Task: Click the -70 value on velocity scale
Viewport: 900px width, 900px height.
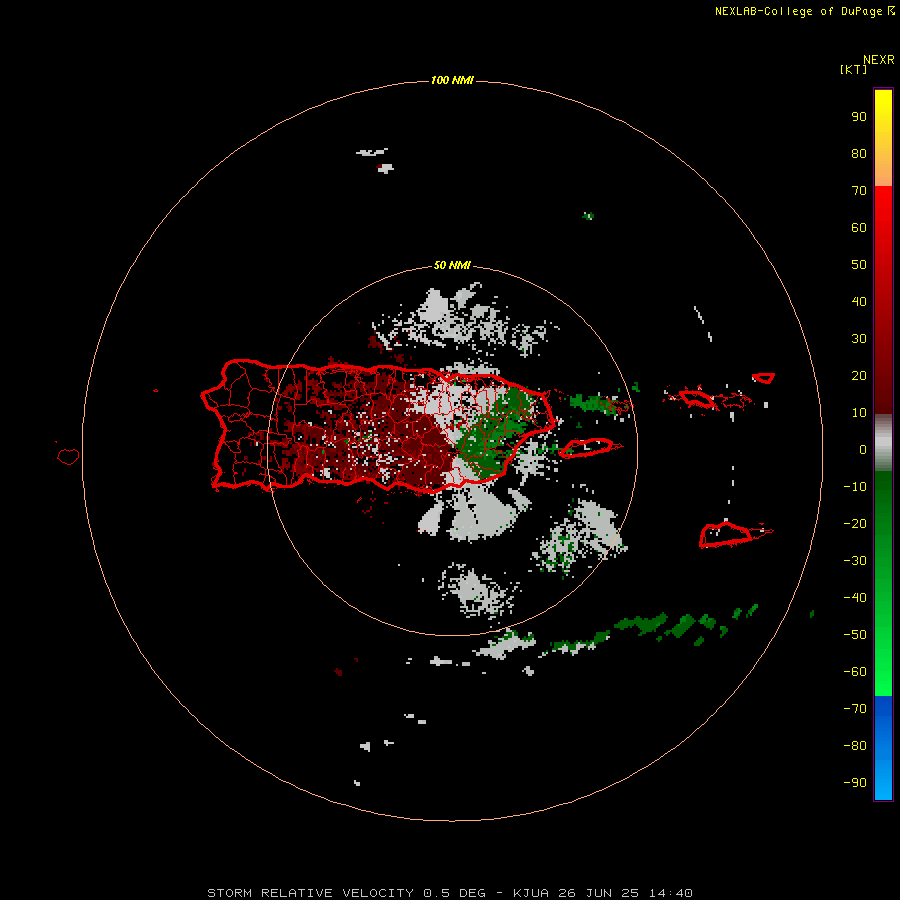Action: click(x=855, y=709)
